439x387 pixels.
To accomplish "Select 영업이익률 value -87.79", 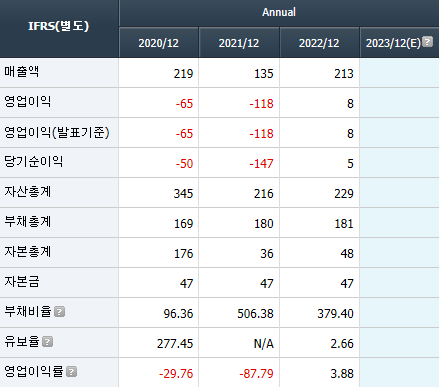I will click(x=256, y=374).
